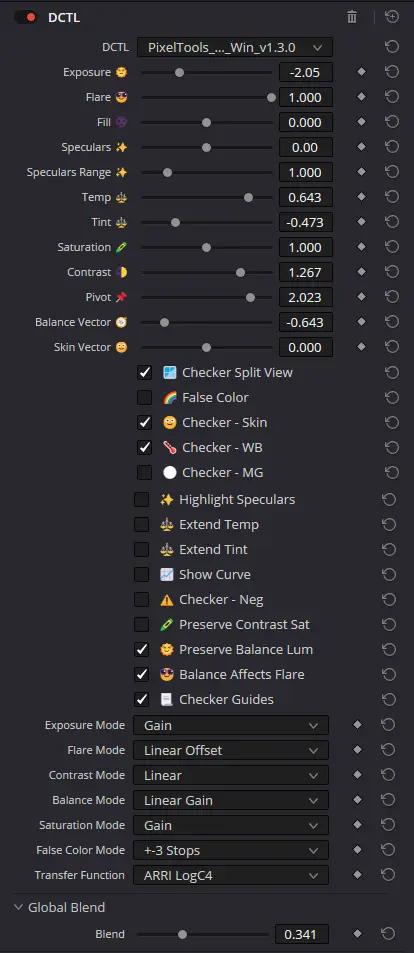This screenshot has height=953, width=414.
Task: Click the Contrast keyframe diamond
Action: pos(362,272)
